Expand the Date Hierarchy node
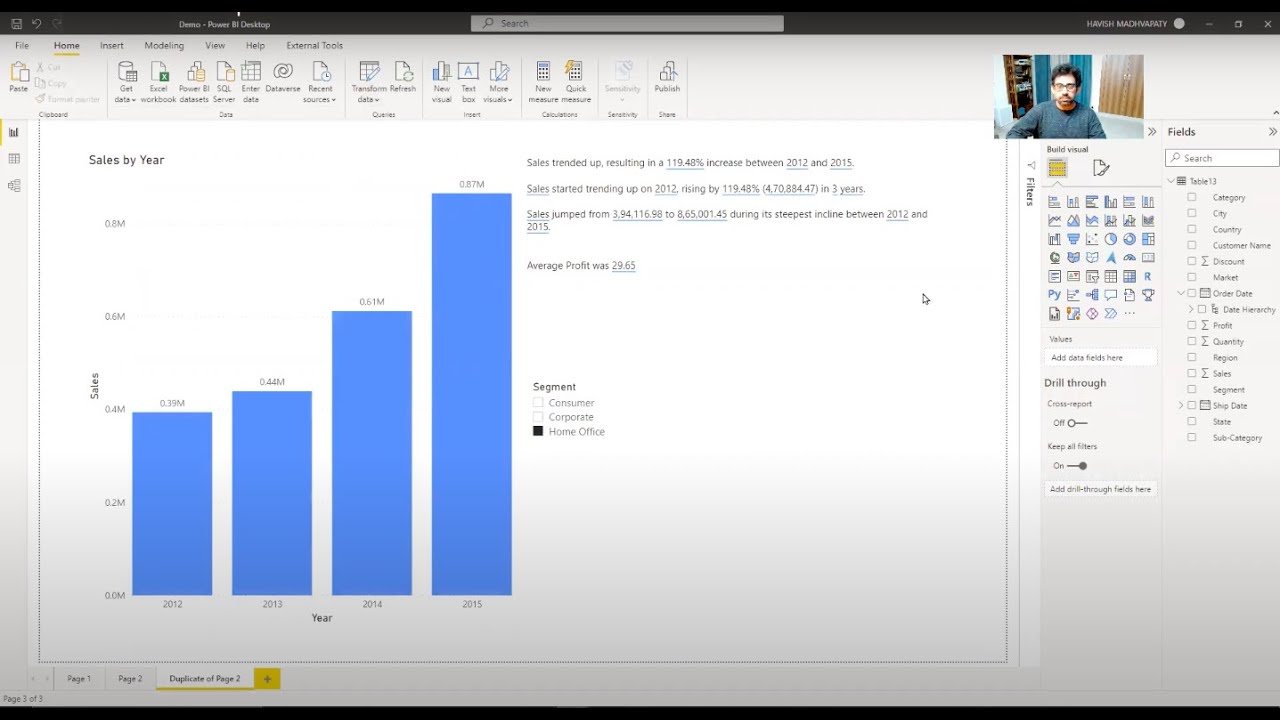The height and width of the screenshot is (720, 1280). 1191,309
